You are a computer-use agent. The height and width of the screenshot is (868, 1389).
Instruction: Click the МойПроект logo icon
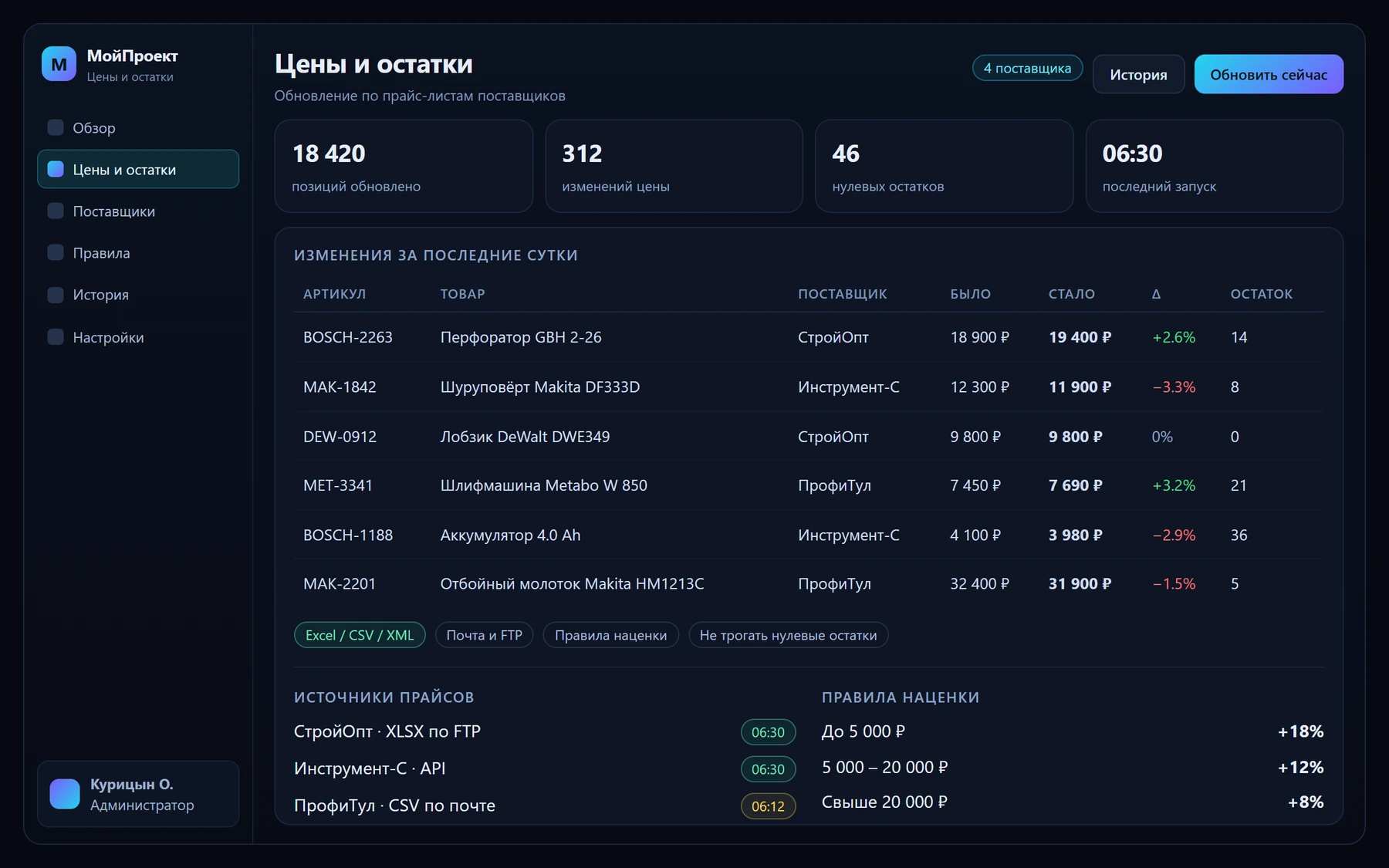tap(59, 64)
